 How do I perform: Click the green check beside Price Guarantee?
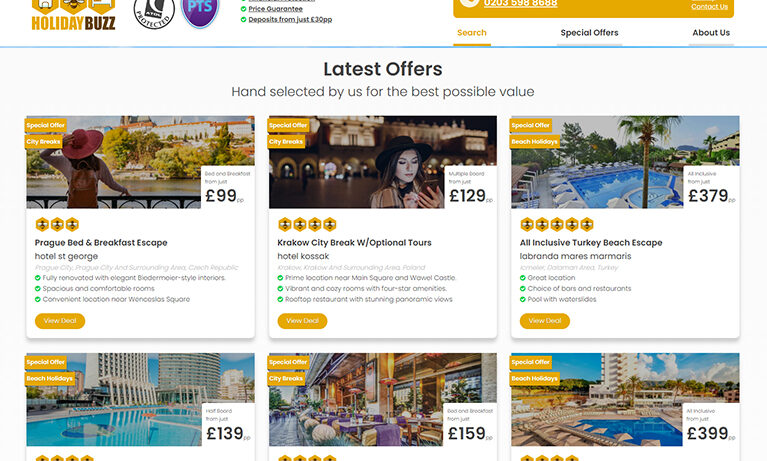tap(244, 9)
